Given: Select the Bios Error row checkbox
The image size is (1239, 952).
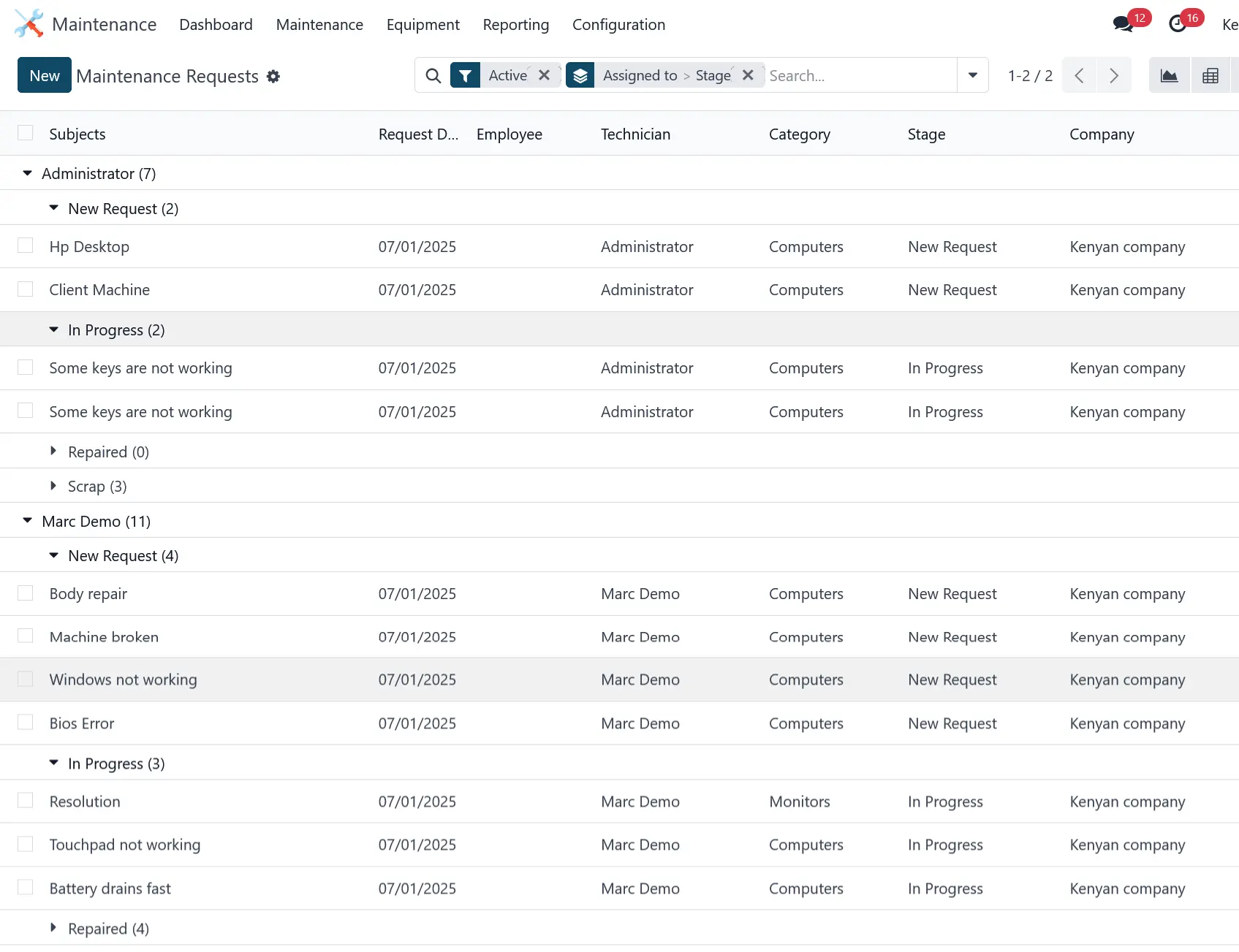Looking at the screenshot, I should pyautogui.click(x=26, y=723).
